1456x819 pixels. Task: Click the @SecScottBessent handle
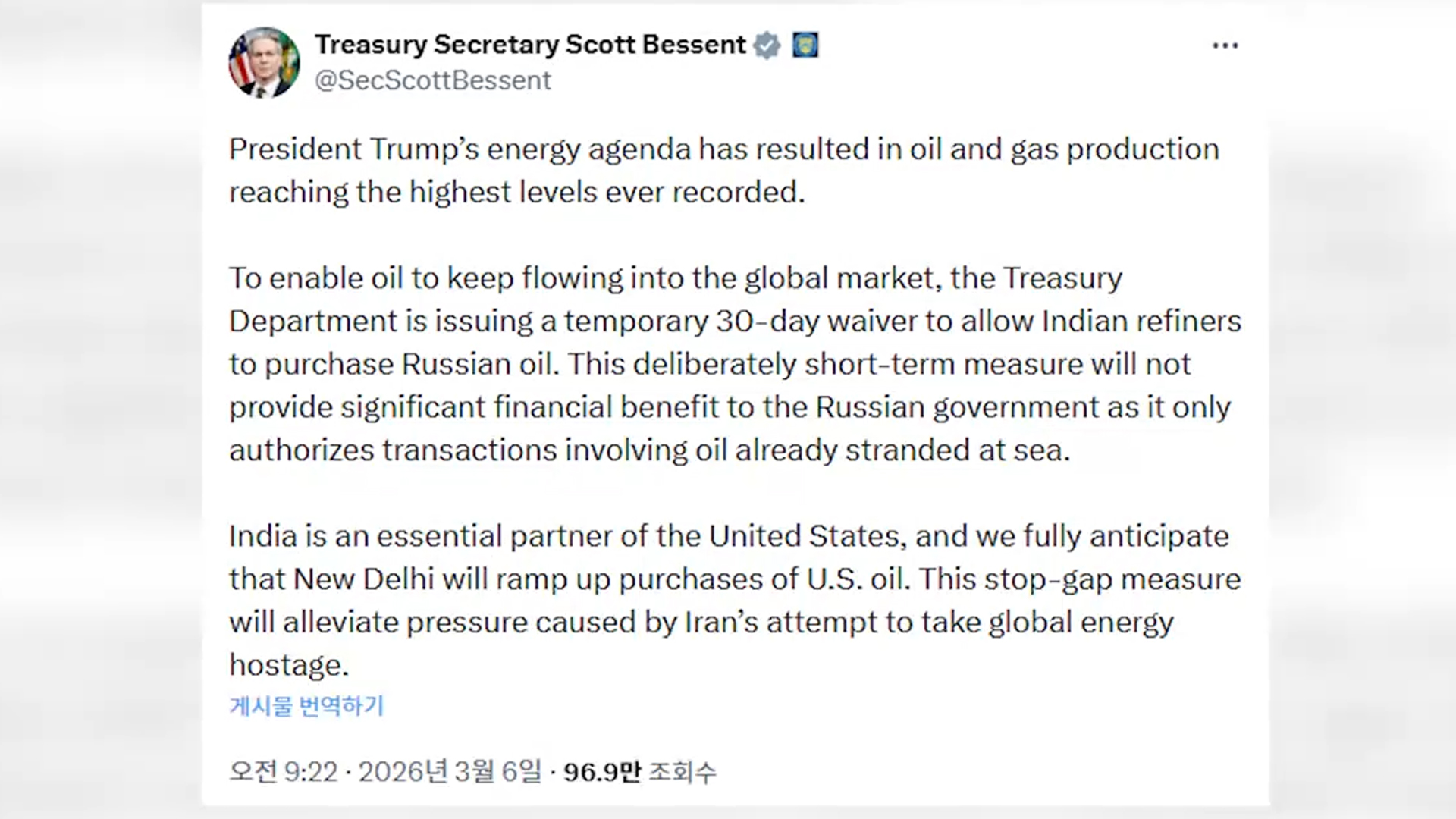coord(432,80)
